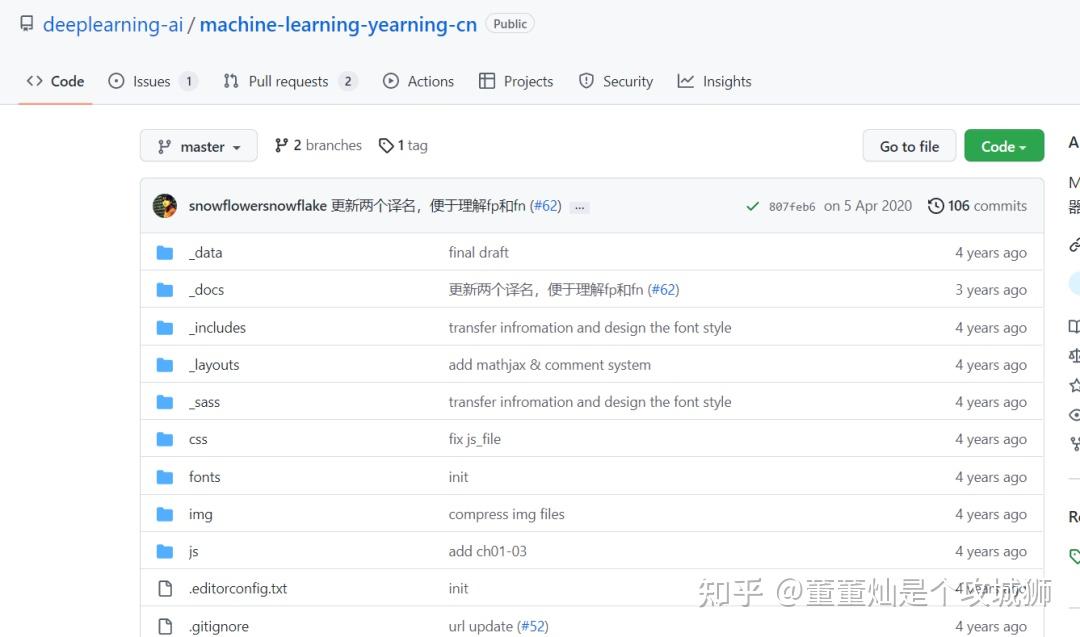Image resolution: width=1080 pixels, height=637 pixels.
Task: Open Actions via its play-circle icon
Action: [390, 81]
